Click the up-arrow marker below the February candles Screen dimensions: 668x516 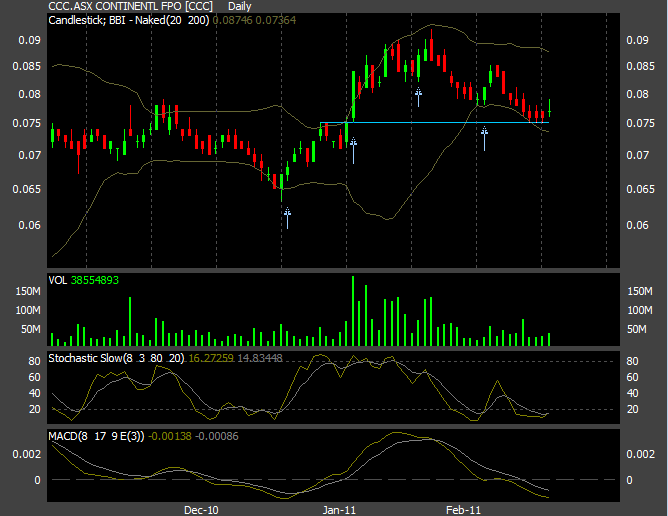click(x=484, y=138)
